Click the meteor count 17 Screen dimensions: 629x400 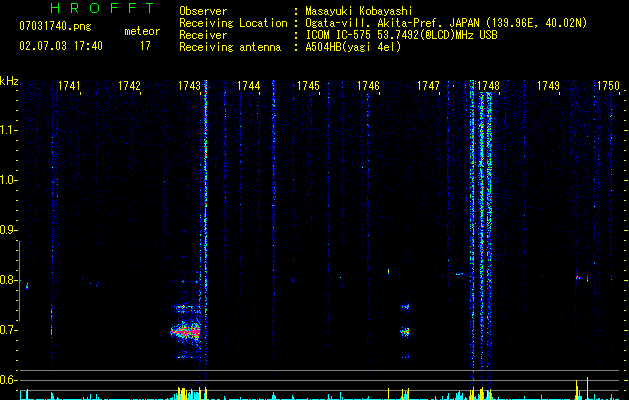pos(145,46)
